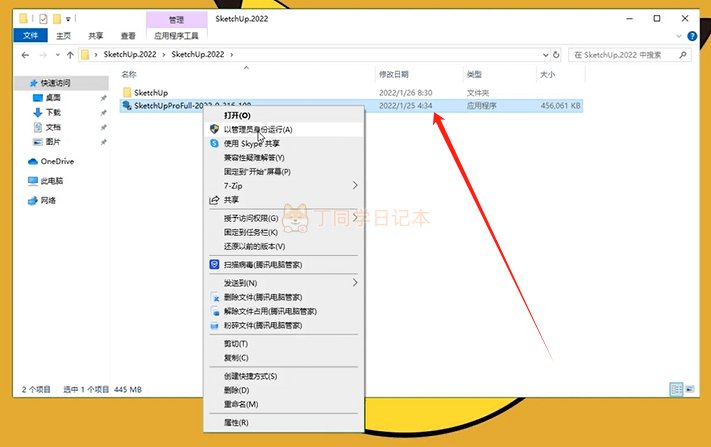Select the SketchUpProFull installer file

(351, 106)
